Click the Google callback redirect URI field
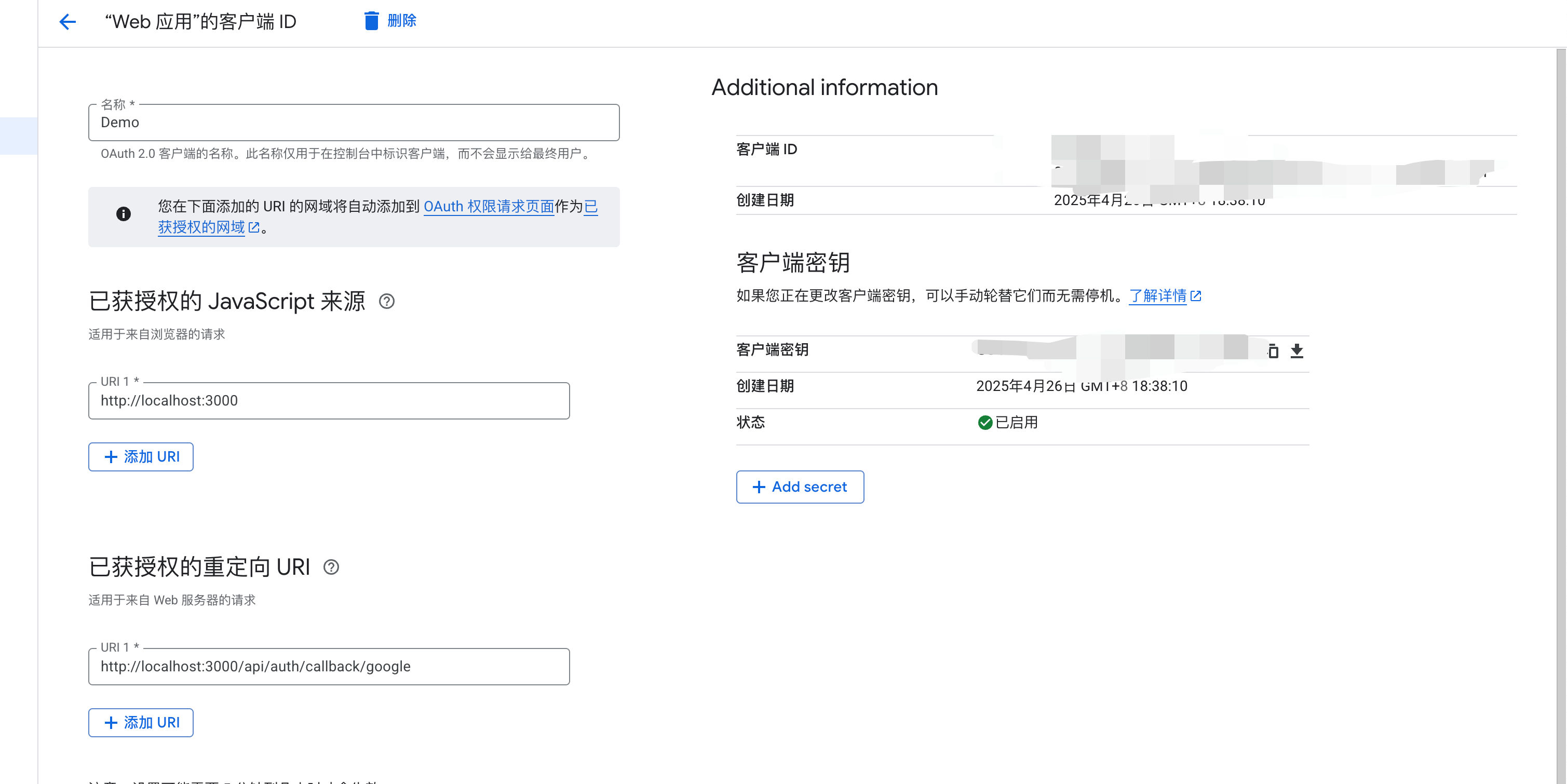 (329, 666)
